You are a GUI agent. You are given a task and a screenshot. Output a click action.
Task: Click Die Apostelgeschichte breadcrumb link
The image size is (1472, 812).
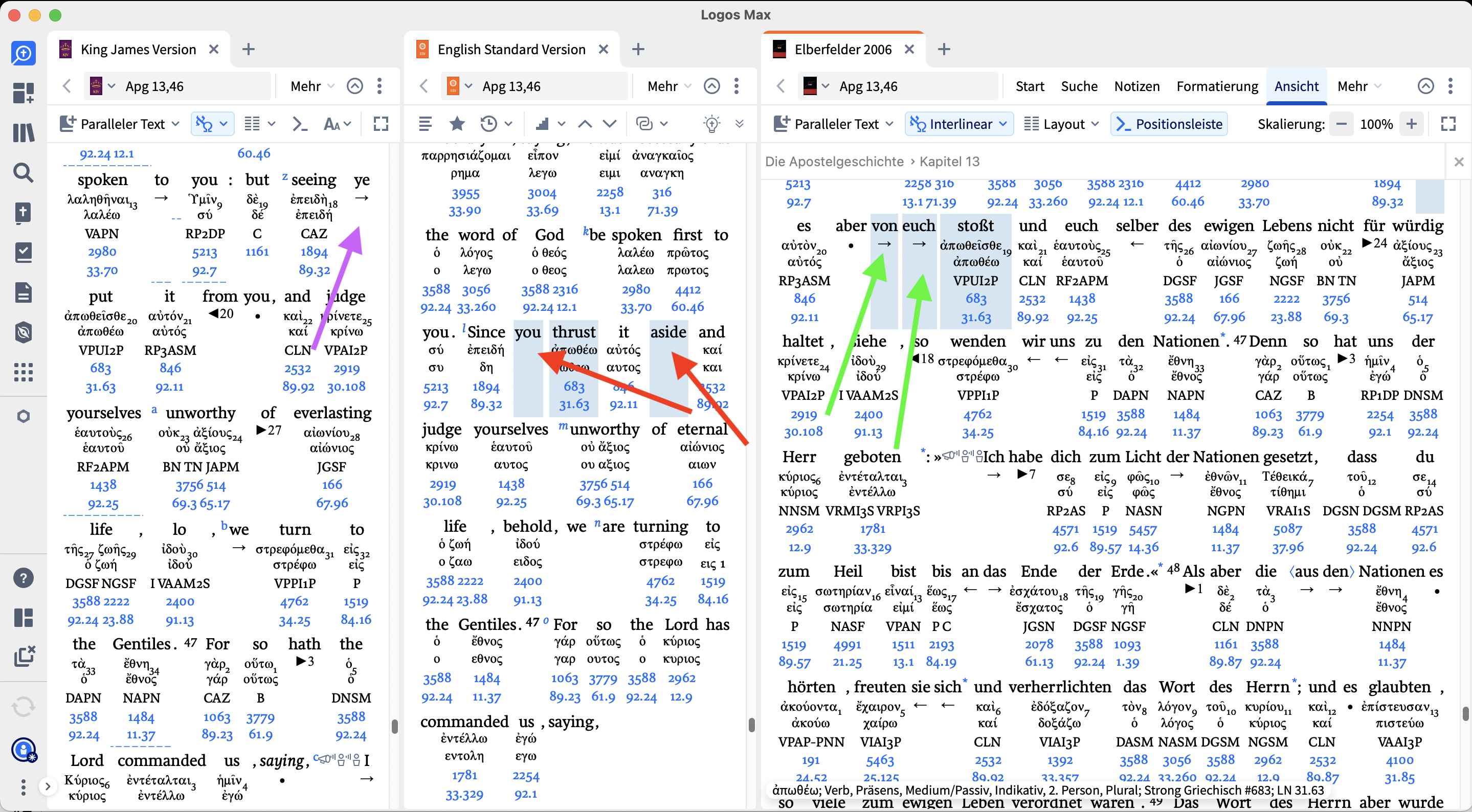click(x=834, y=162)
